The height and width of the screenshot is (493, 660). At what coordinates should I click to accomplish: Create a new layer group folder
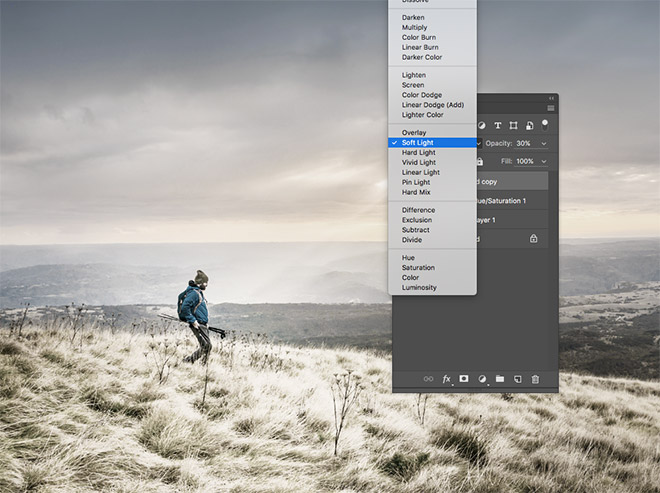[500, 379]
